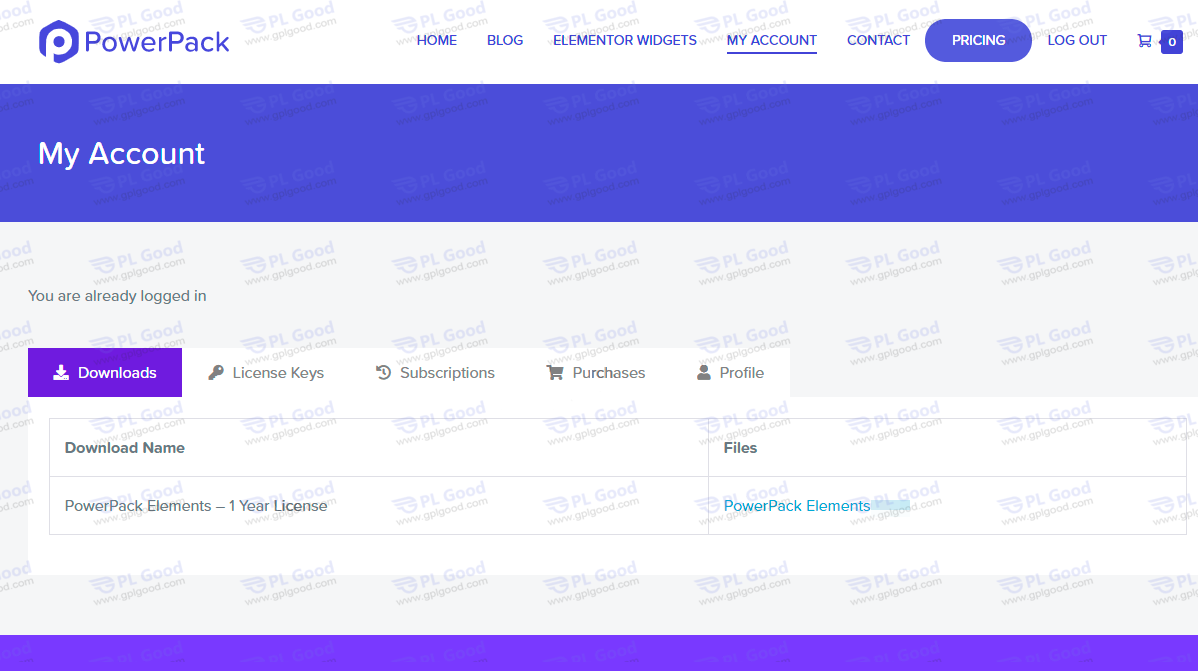Click the 'My Account' page heading
The image size is (1198, 671).
[121, 154]
